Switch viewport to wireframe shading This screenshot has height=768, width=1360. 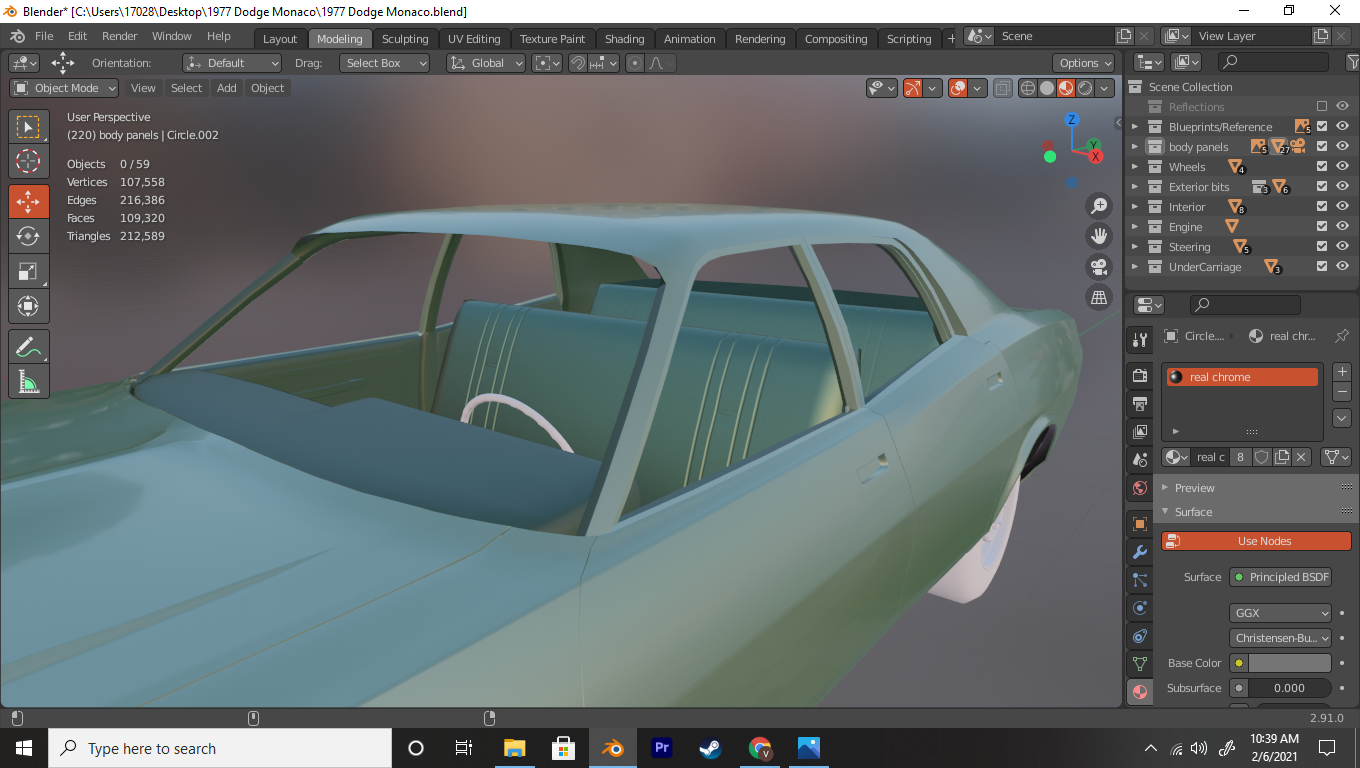click(1028, 88)
